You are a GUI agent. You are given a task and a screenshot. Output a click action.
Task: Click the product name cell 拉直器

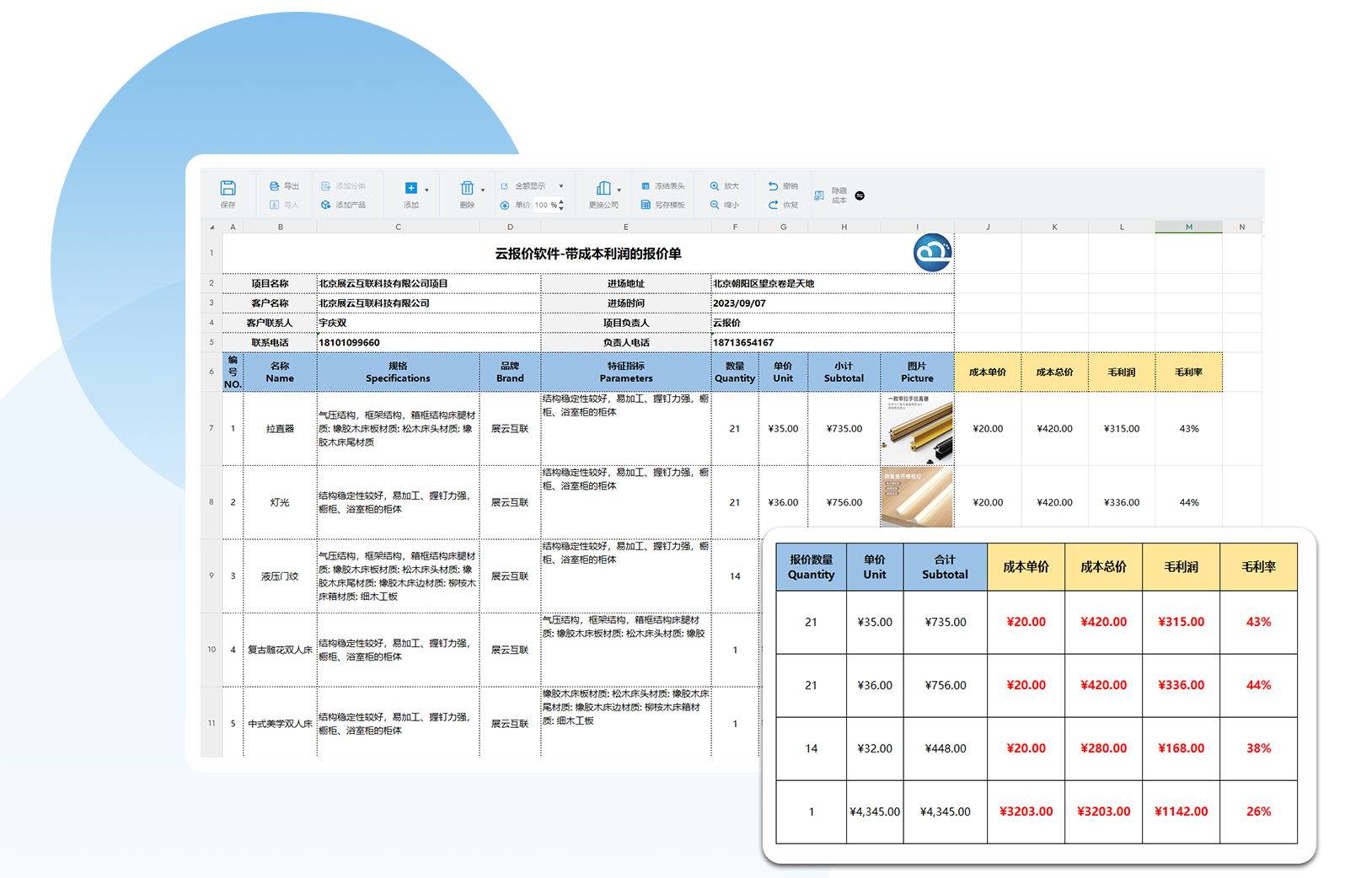(x=280, y=429)
